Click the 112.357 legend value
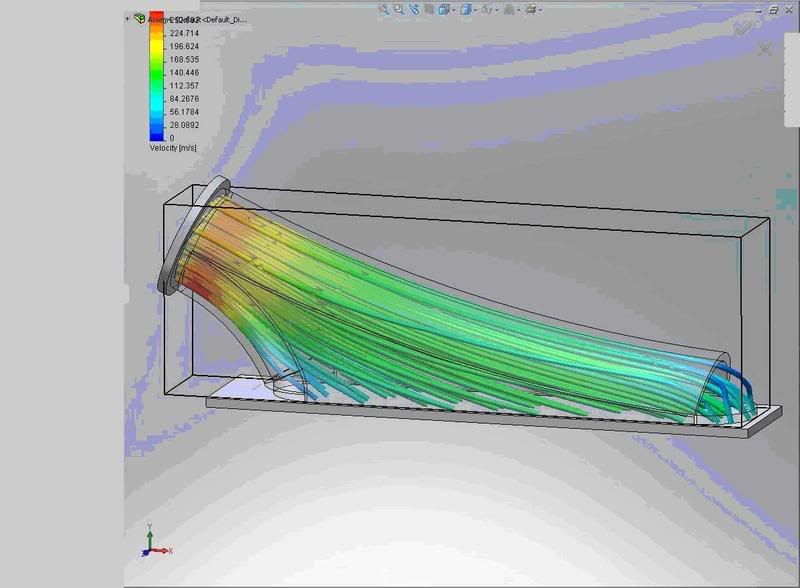 (x=184, y=86)
